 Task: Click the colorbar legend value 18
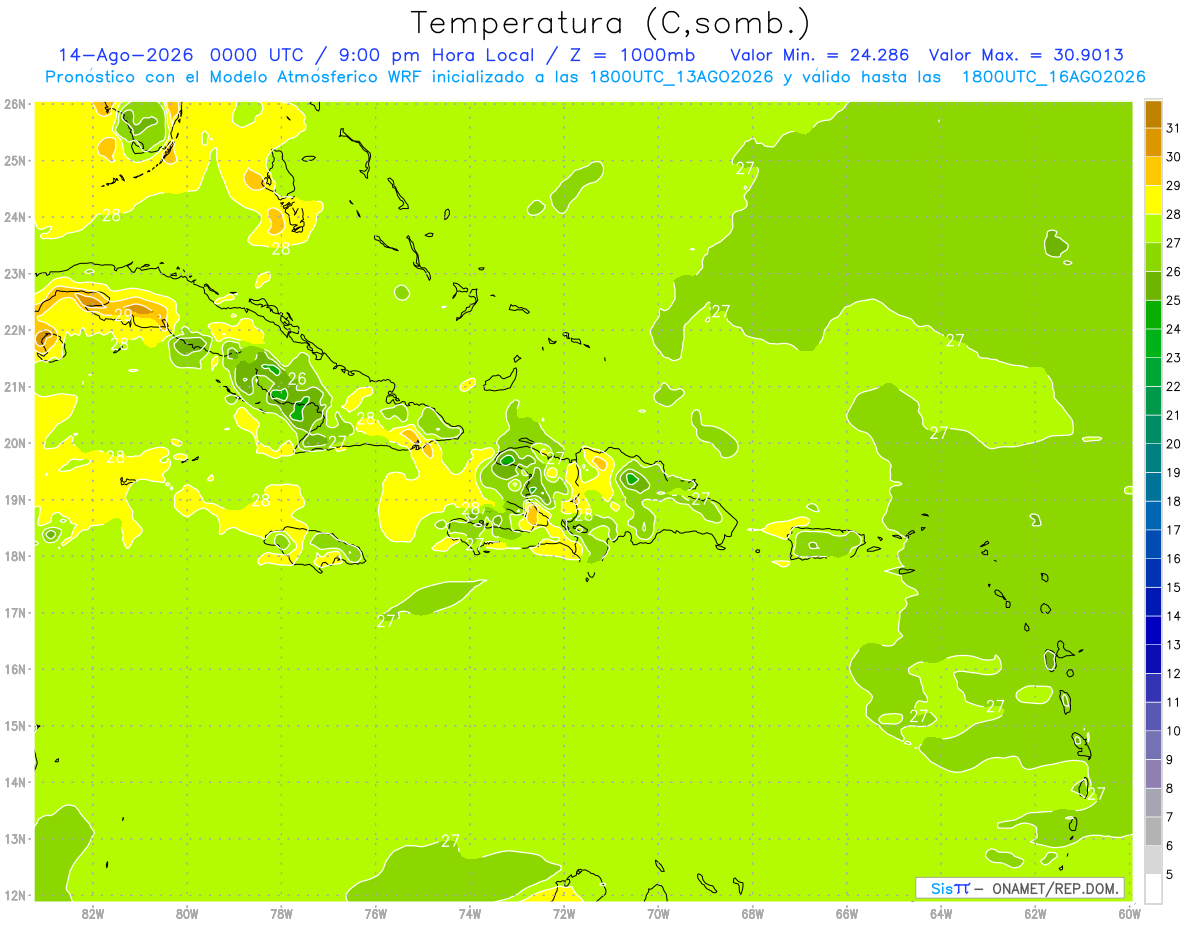1174,501
